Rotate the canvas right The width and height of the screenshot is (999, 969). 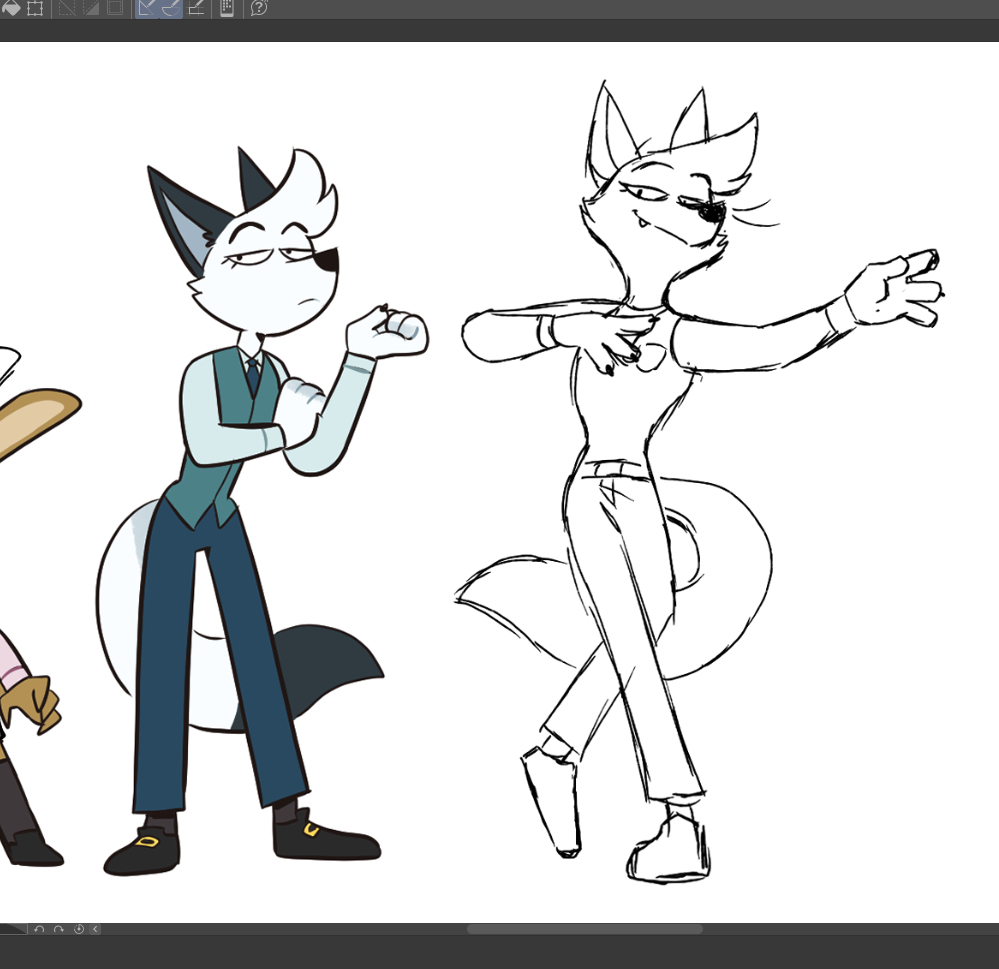click(58, 929)
